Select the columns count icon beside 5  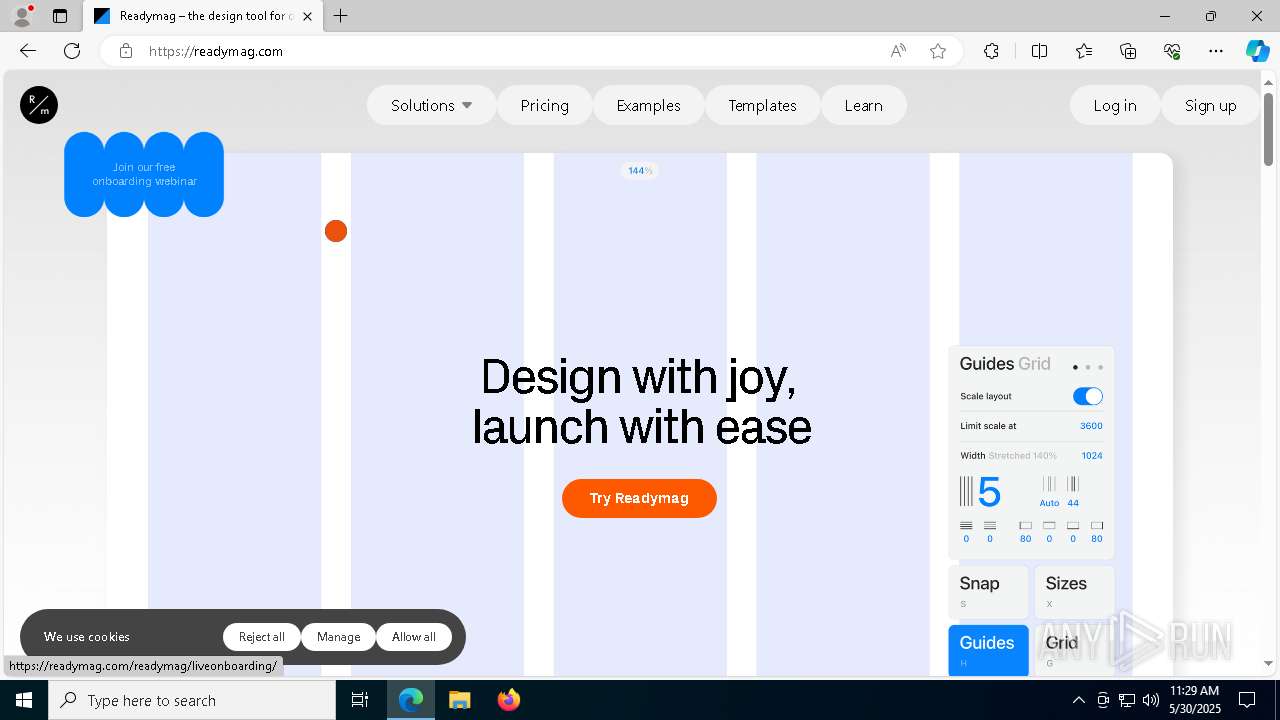coord(966,491)
